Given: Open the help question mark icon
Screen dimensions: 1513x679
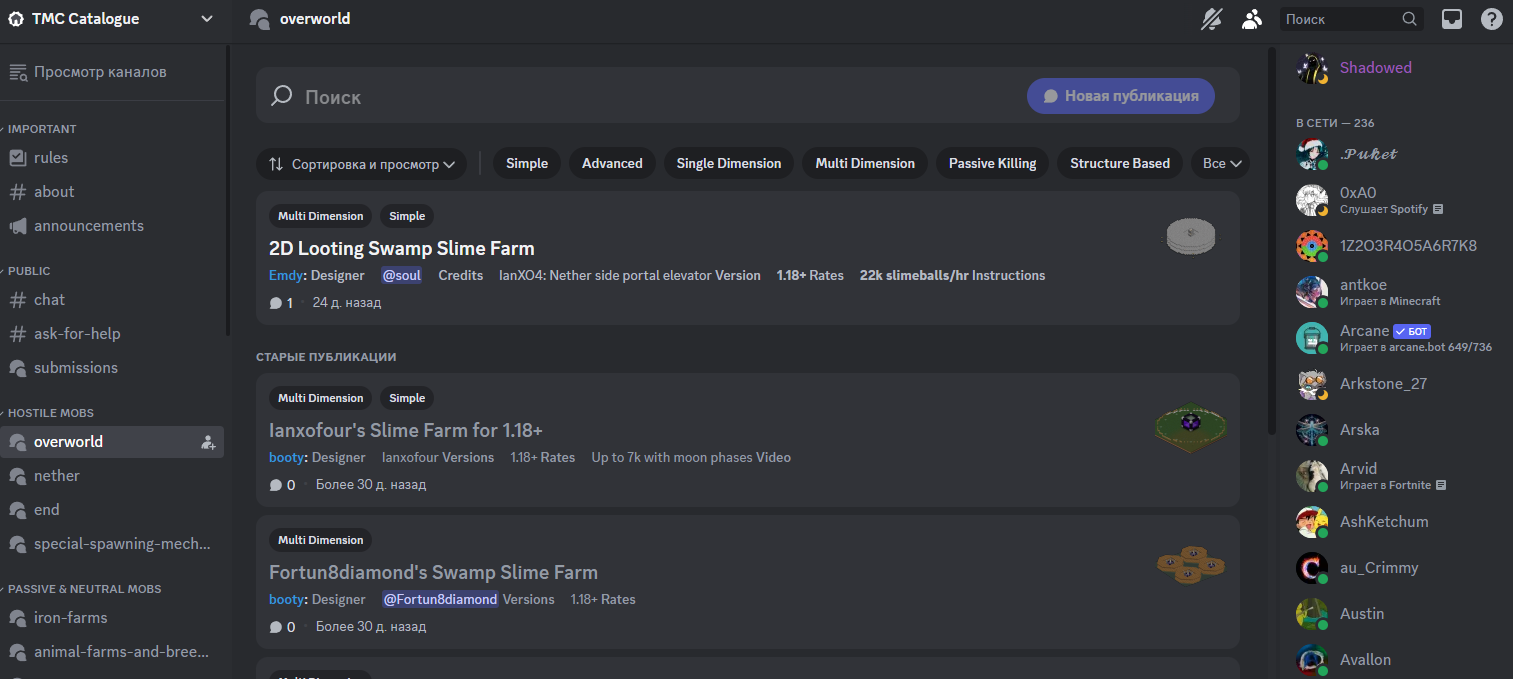Looking at the screenshot, I should click(x=1492, y=19).
